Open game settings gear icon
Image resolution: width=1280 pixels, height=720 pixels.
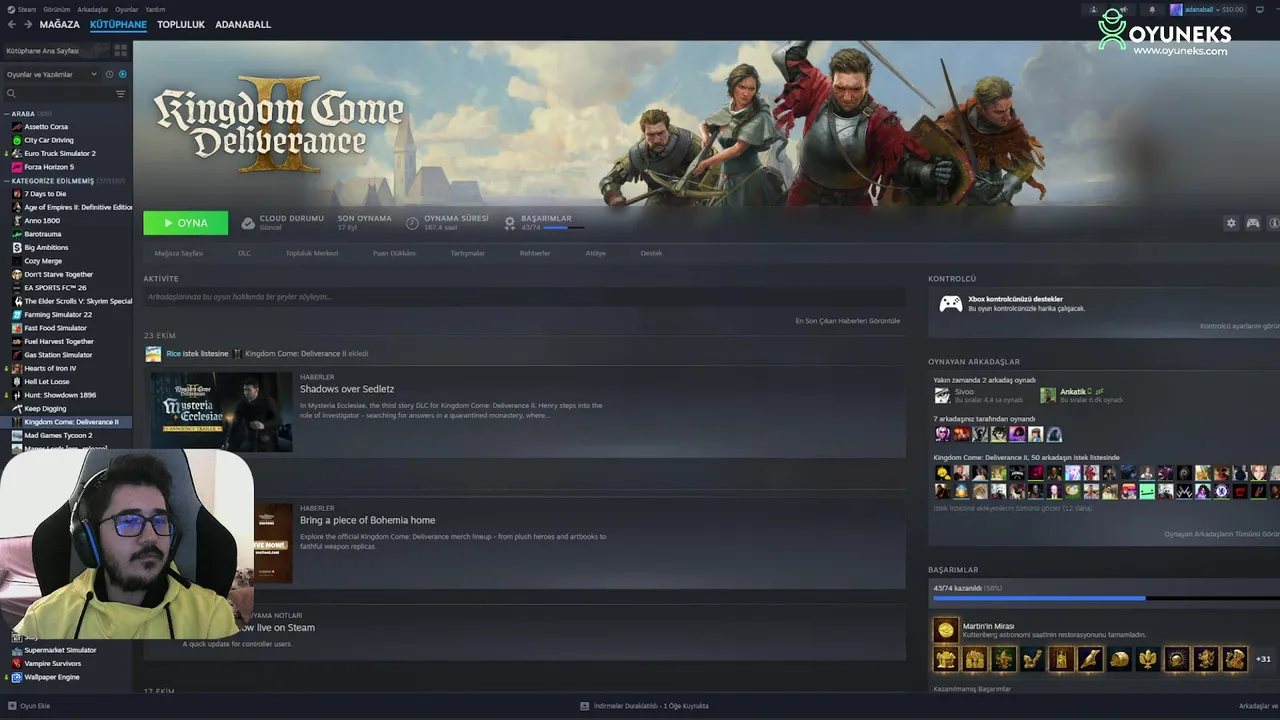click(1231, 223)
